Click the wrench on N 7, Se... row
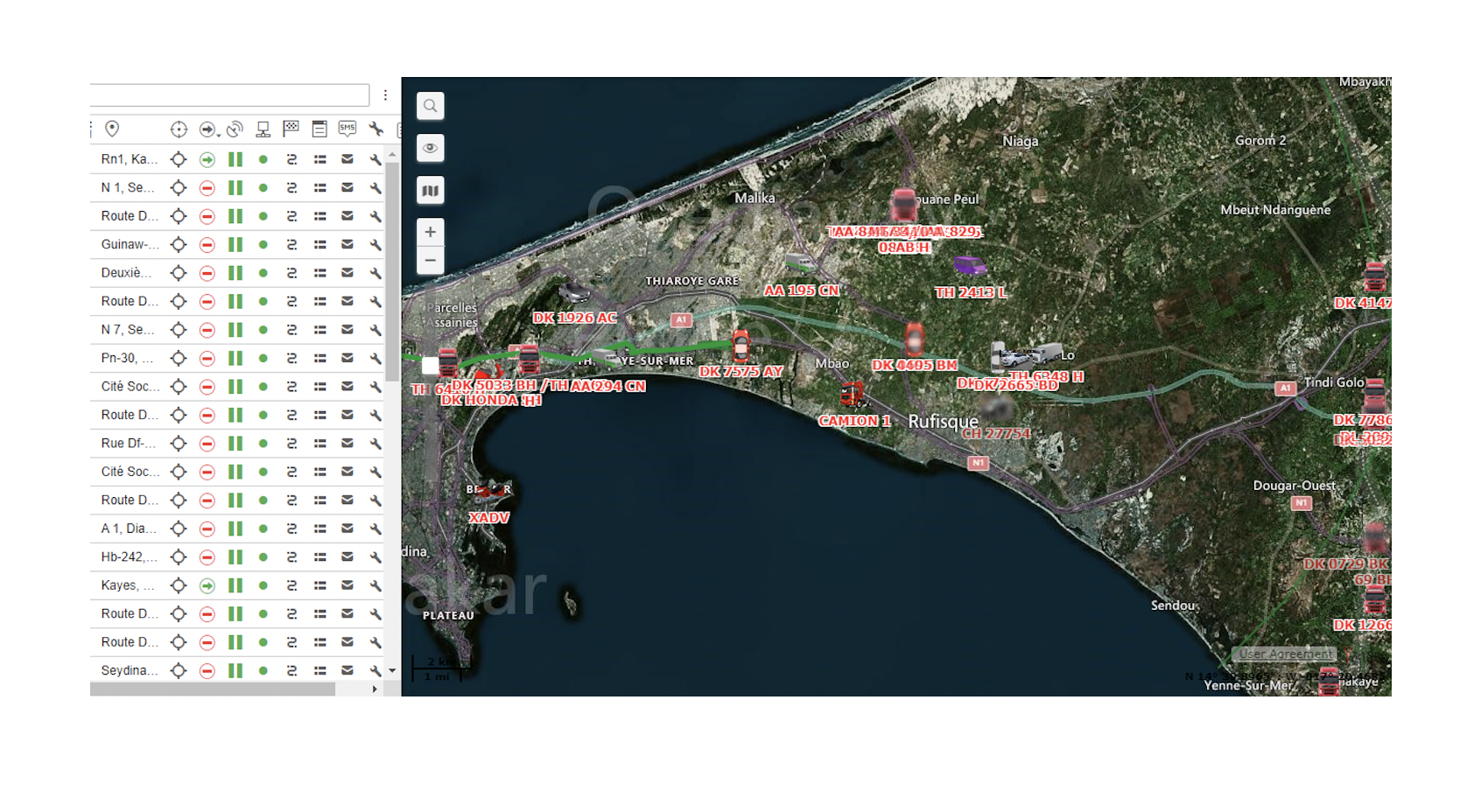 376,330
